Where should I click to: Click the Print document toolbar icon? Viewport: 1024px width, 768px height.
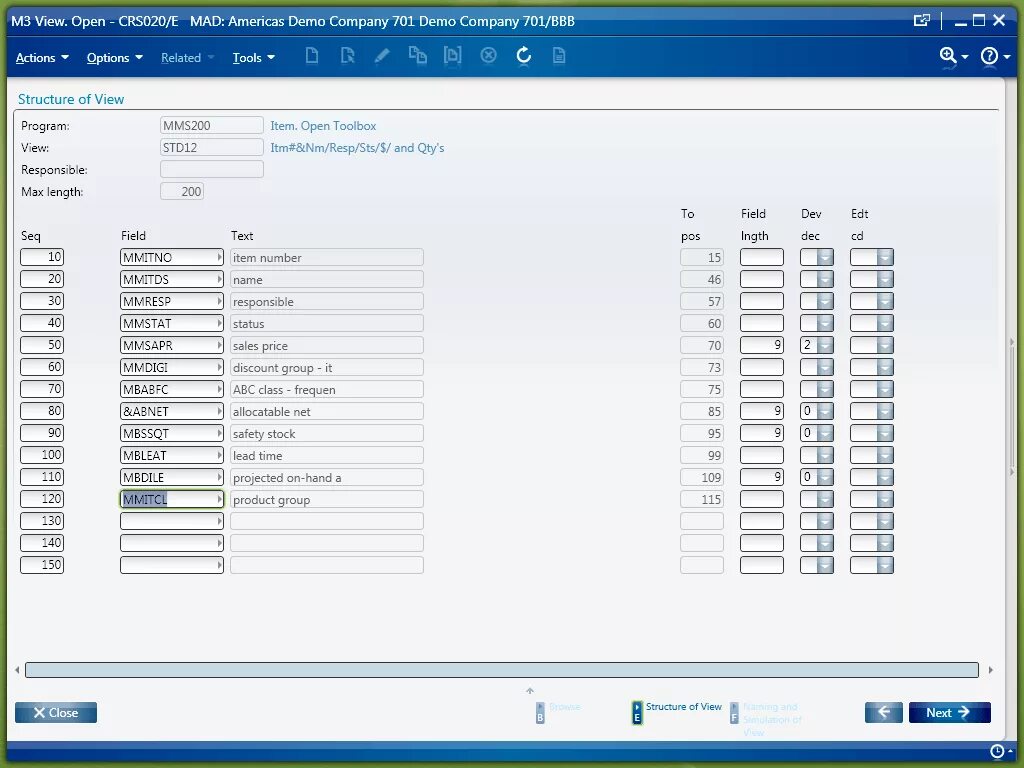(559, 56)
